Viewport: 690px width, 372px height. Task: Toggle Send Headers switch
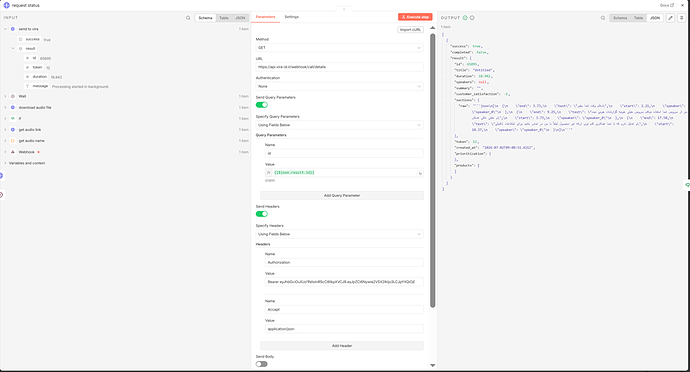click(x=262, y=214)
